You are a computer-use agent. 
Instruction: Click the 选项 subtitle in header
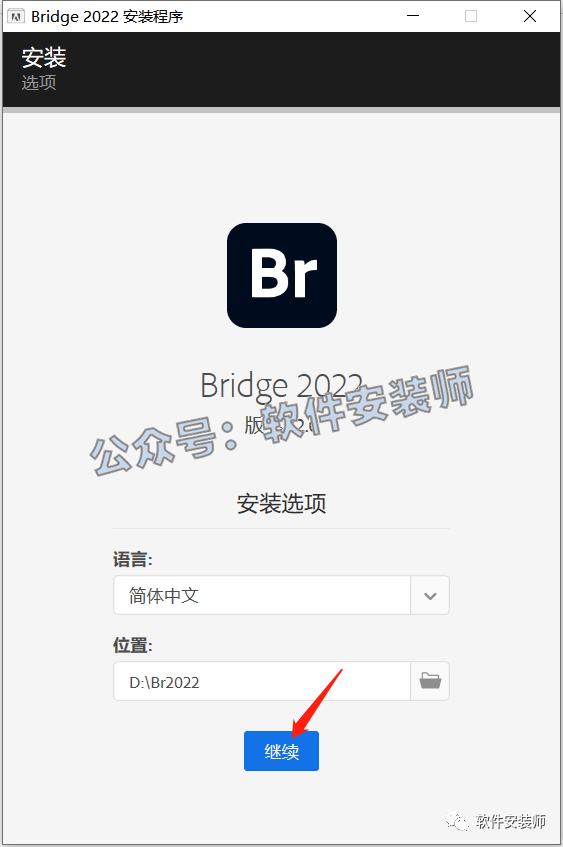click(39, 83)
